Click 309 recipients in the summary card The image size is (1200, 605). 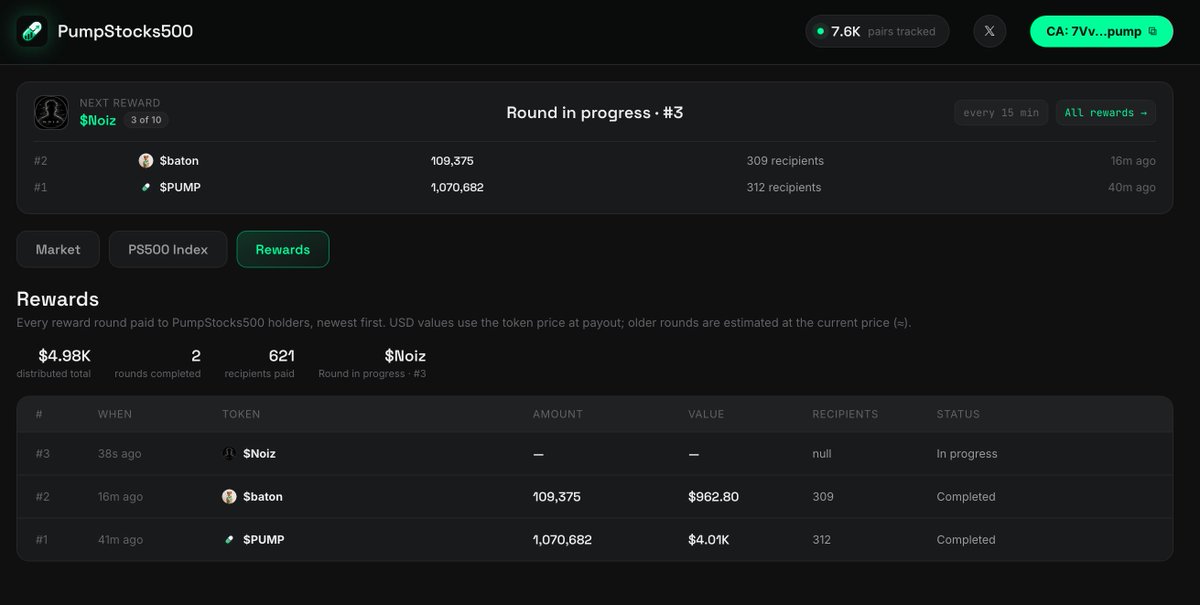[x=785, y=160]
